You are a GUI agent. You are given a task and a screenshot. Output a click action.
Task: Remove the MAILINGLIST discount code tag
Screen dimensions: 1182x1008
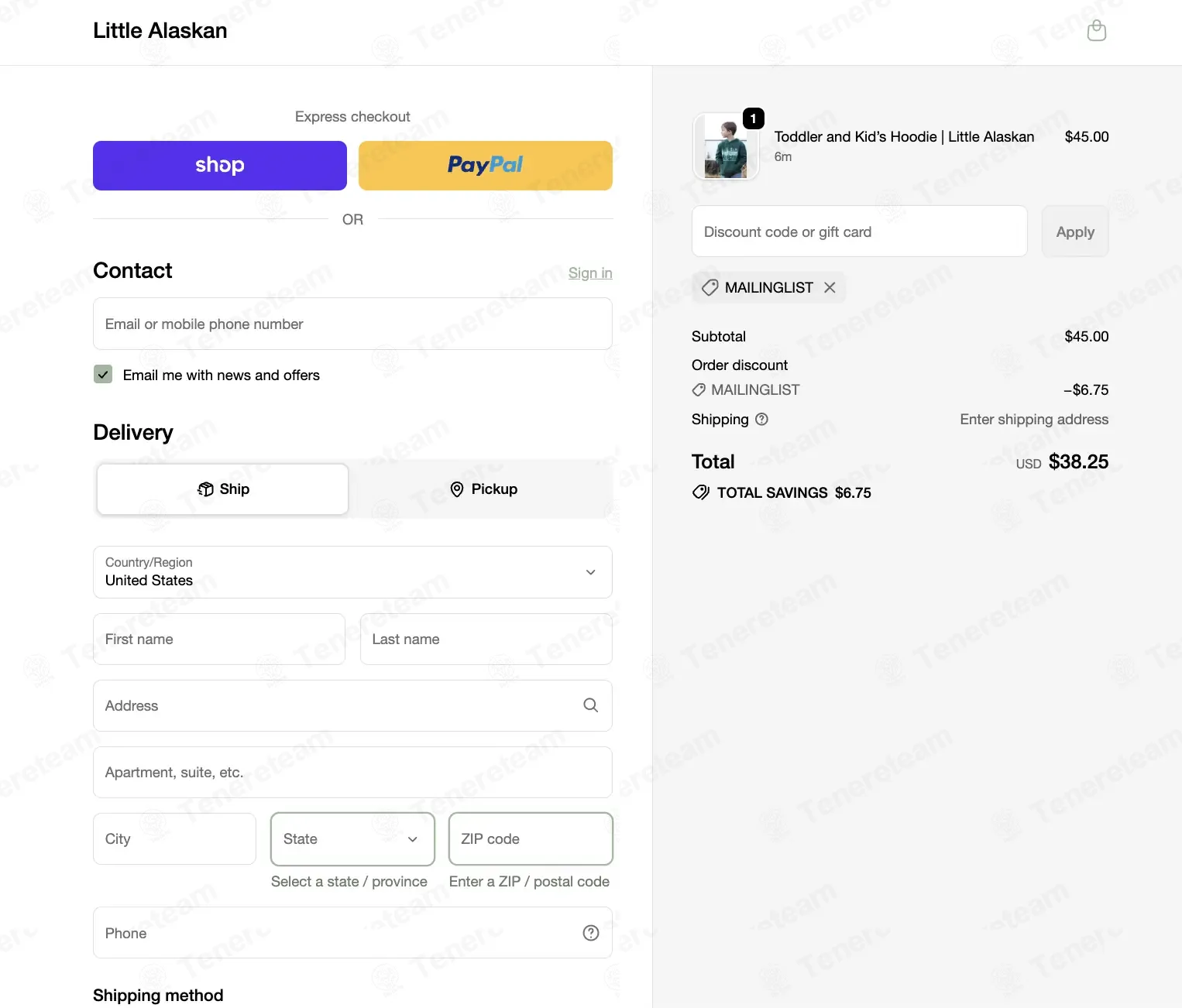830,287
